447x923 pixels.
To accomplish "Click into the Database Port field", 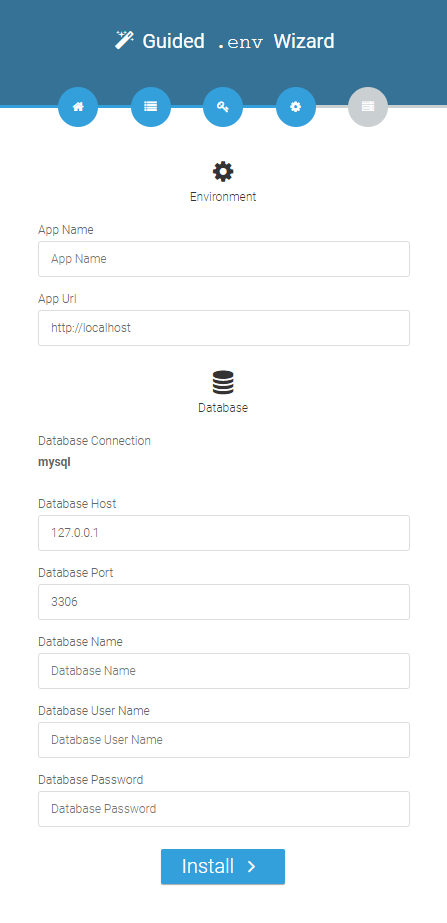I will coord(224,602).
